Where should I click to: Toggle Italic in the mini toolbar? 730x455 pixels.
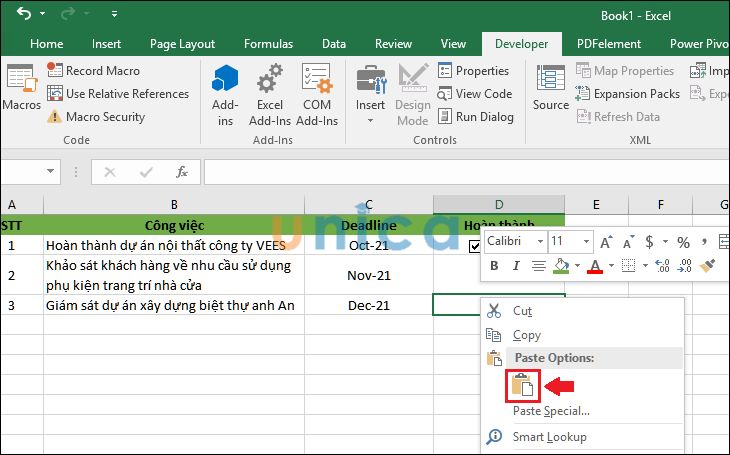coord(516,266)
